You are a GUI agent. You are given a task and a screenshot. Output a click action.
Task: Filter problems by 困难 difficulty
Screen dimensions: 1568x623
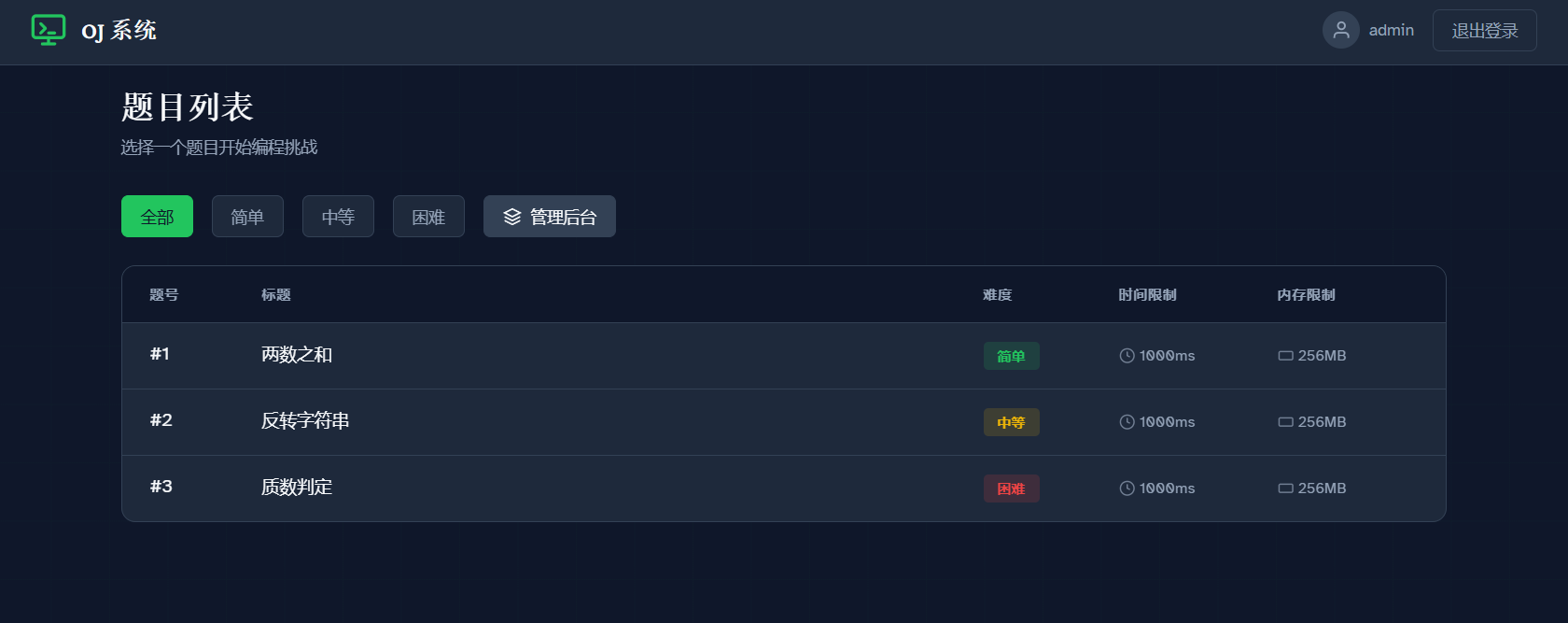coord(428,217)
